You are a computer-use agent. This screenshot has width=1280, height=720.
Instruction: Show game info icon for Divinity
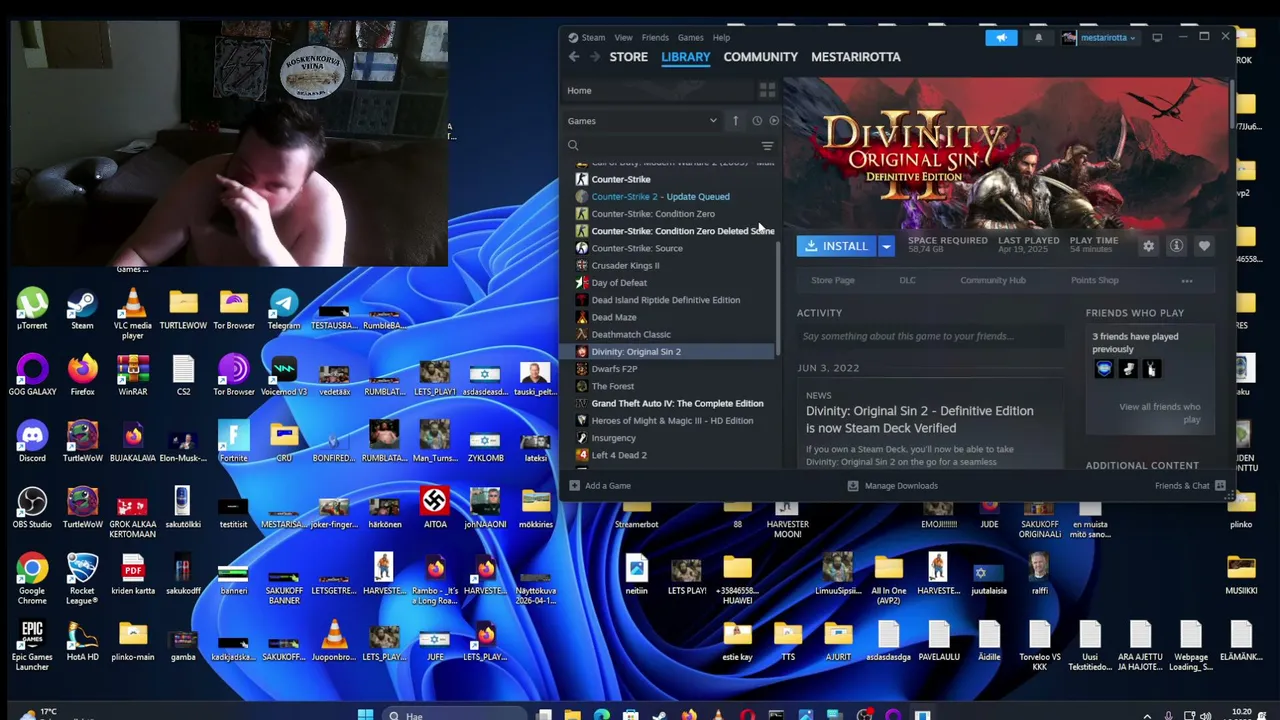[x=1176, y=246]
